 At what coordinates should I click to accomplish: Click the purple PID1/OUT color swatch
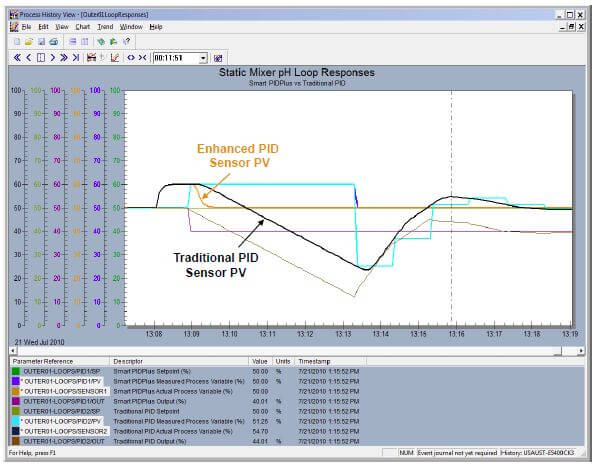click(16, 401)
